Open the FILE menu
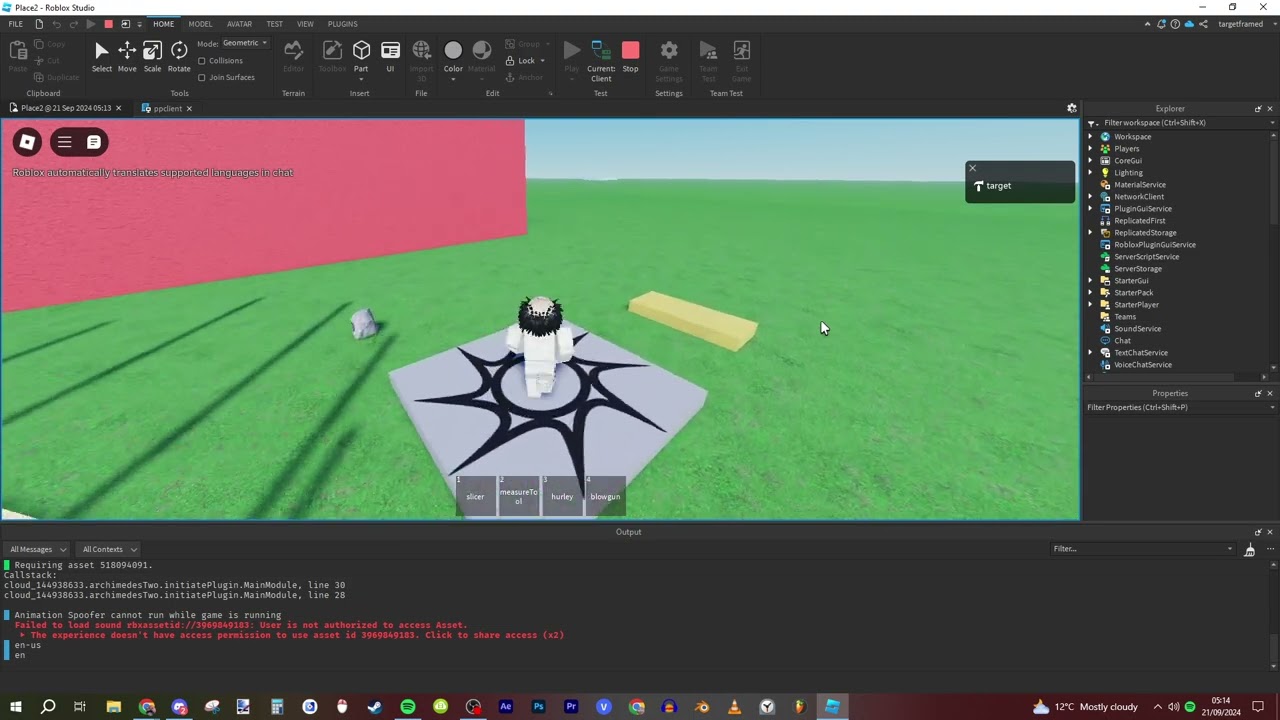The width and height of the screenshot is (1280, 720). [15, 24]
